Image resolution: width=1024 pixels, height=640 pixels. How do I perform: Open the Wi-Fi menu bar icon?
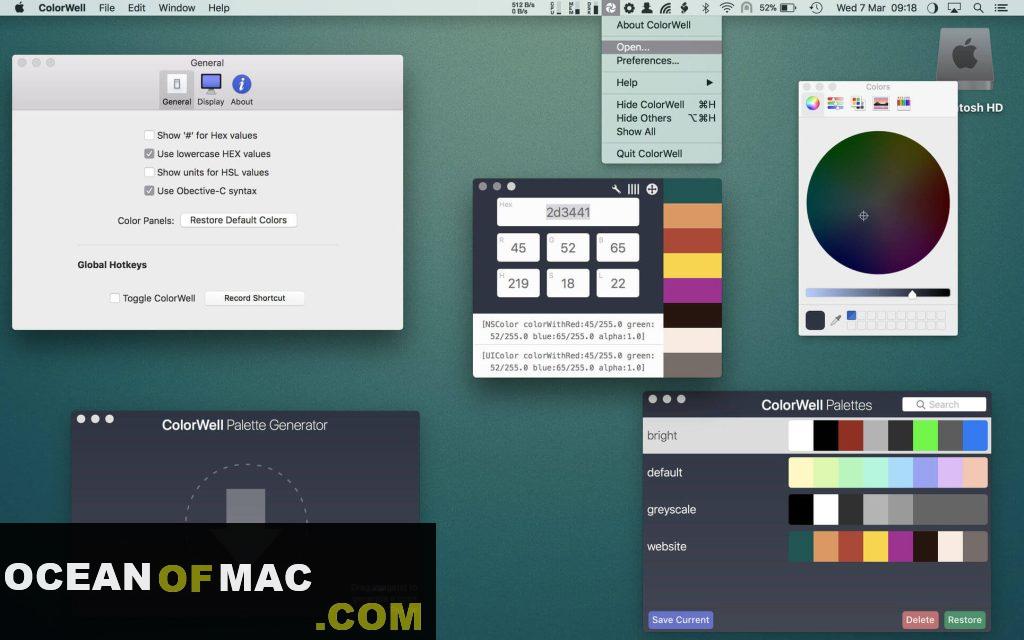click(x=726, y=8)
